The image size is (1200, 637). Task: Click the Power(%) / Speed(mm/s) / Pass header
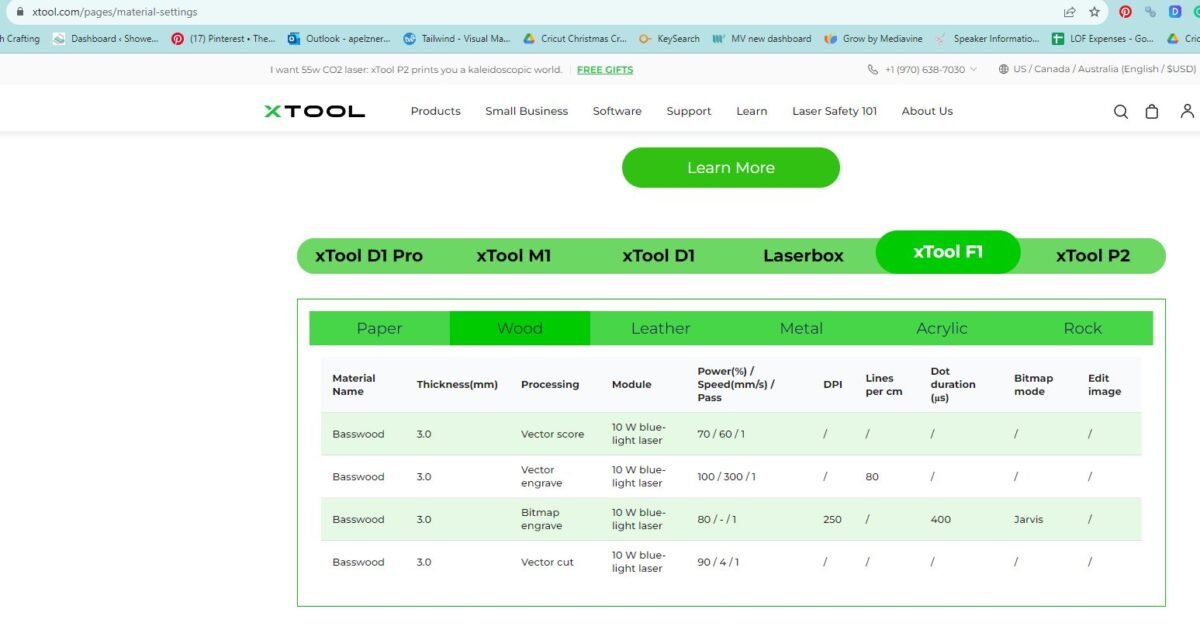[736, 384]
